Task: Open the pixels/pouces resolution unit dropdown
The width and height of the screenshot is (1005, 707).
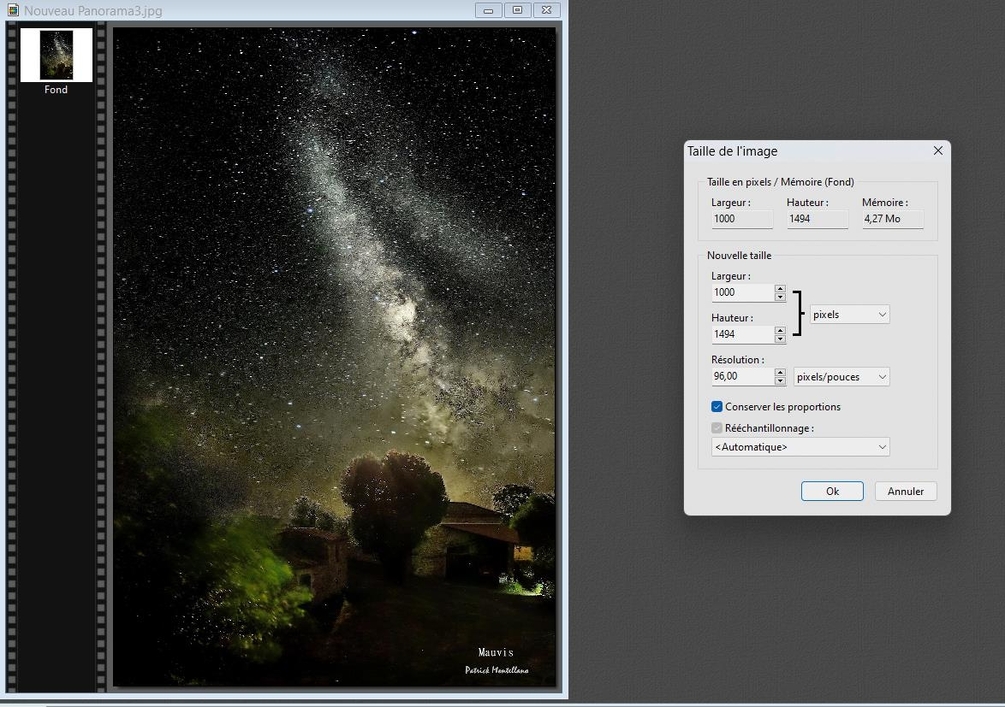Action: (841, 377)
